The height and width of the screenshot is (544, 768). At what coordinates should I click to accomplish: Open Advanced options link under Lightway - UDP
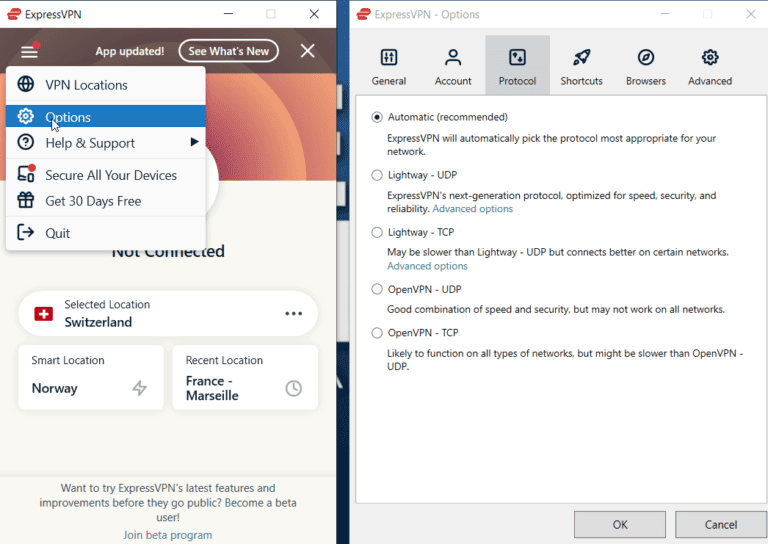(x=473, y=209)
